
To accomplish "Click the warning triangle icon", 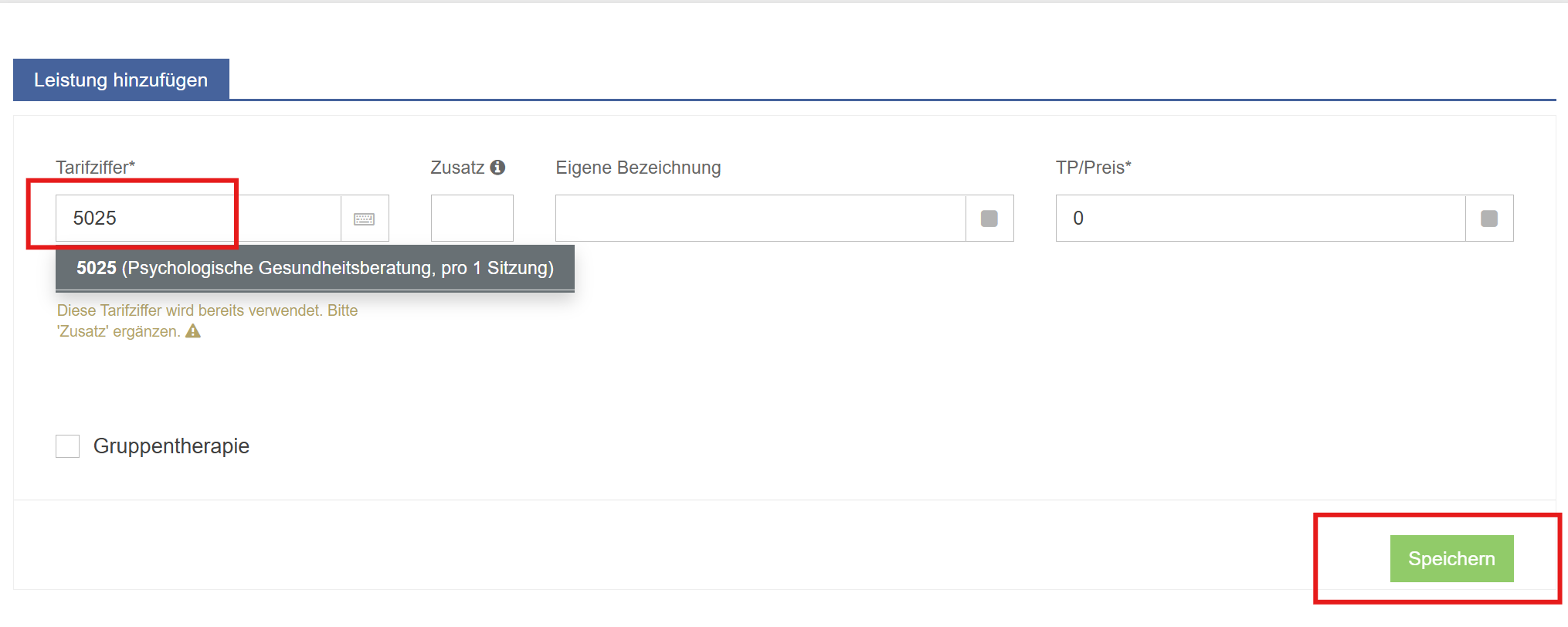I will click(x=193, y=331).
